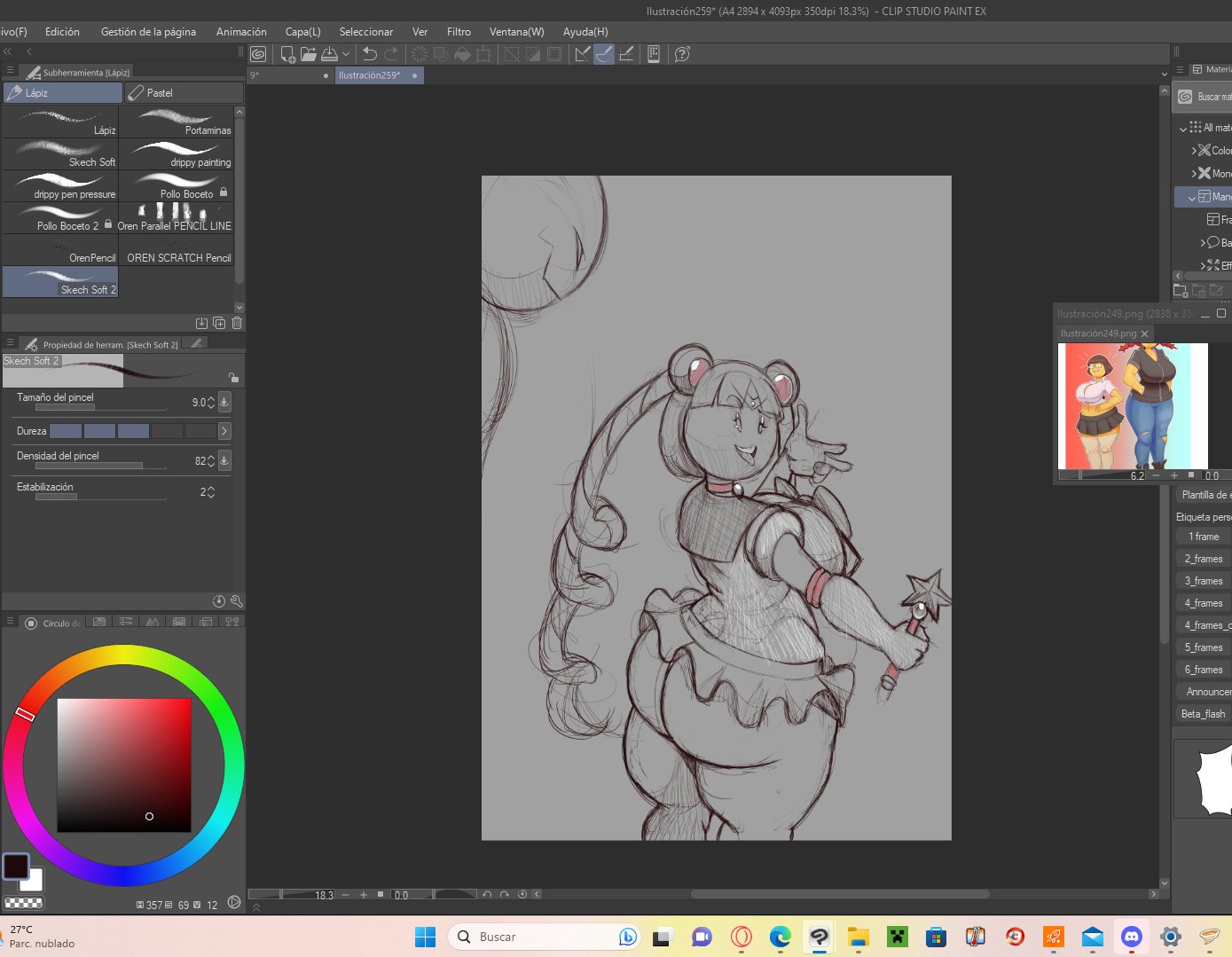Adjust the Tamaño del pincel slider
This screenshot has width=1232, height=957.
click(x=100, y=408)
